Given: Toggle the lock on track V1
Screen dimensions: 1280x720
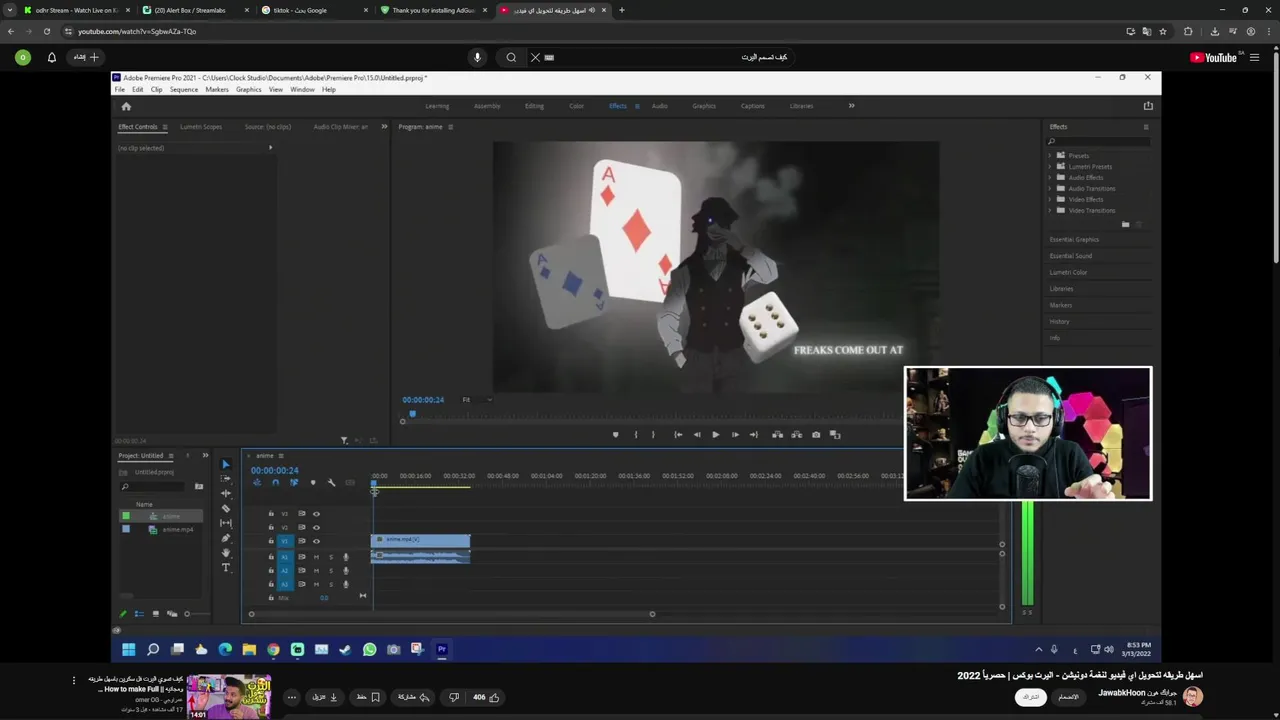Looking at the screenshot, I should click(270, 541).
